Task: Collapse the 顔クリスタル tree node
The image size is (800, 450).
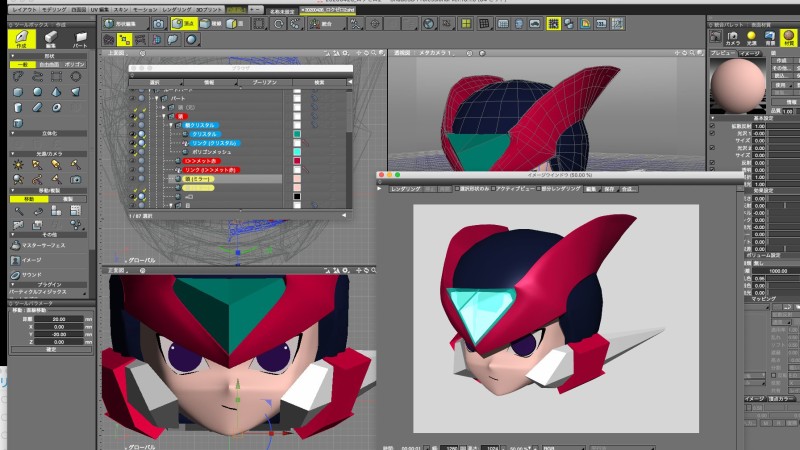Action: 171,126
